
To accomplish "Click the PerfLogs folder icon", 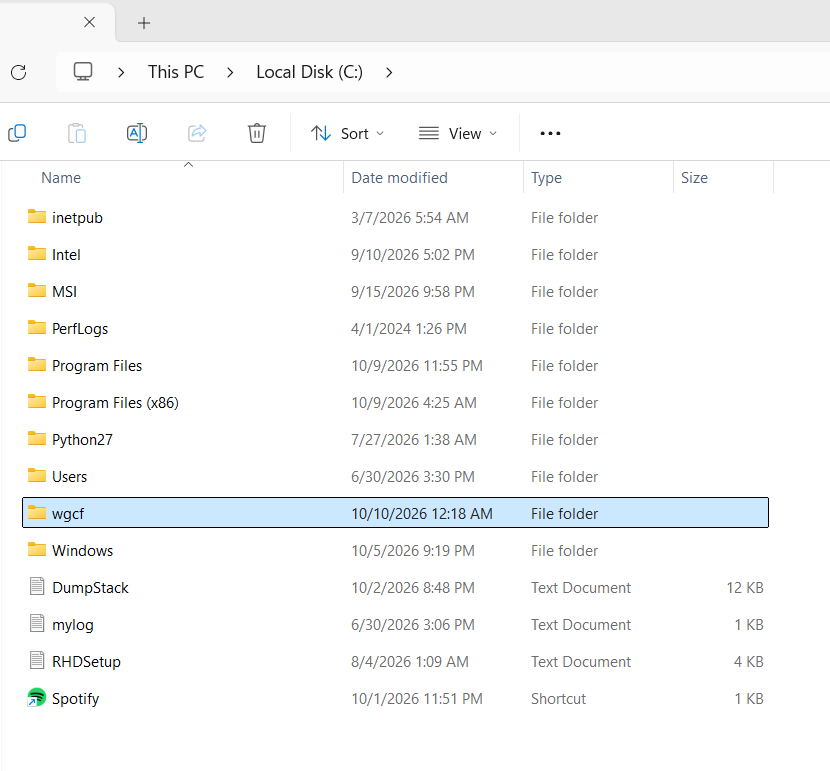I will click(x=37, y=328).
